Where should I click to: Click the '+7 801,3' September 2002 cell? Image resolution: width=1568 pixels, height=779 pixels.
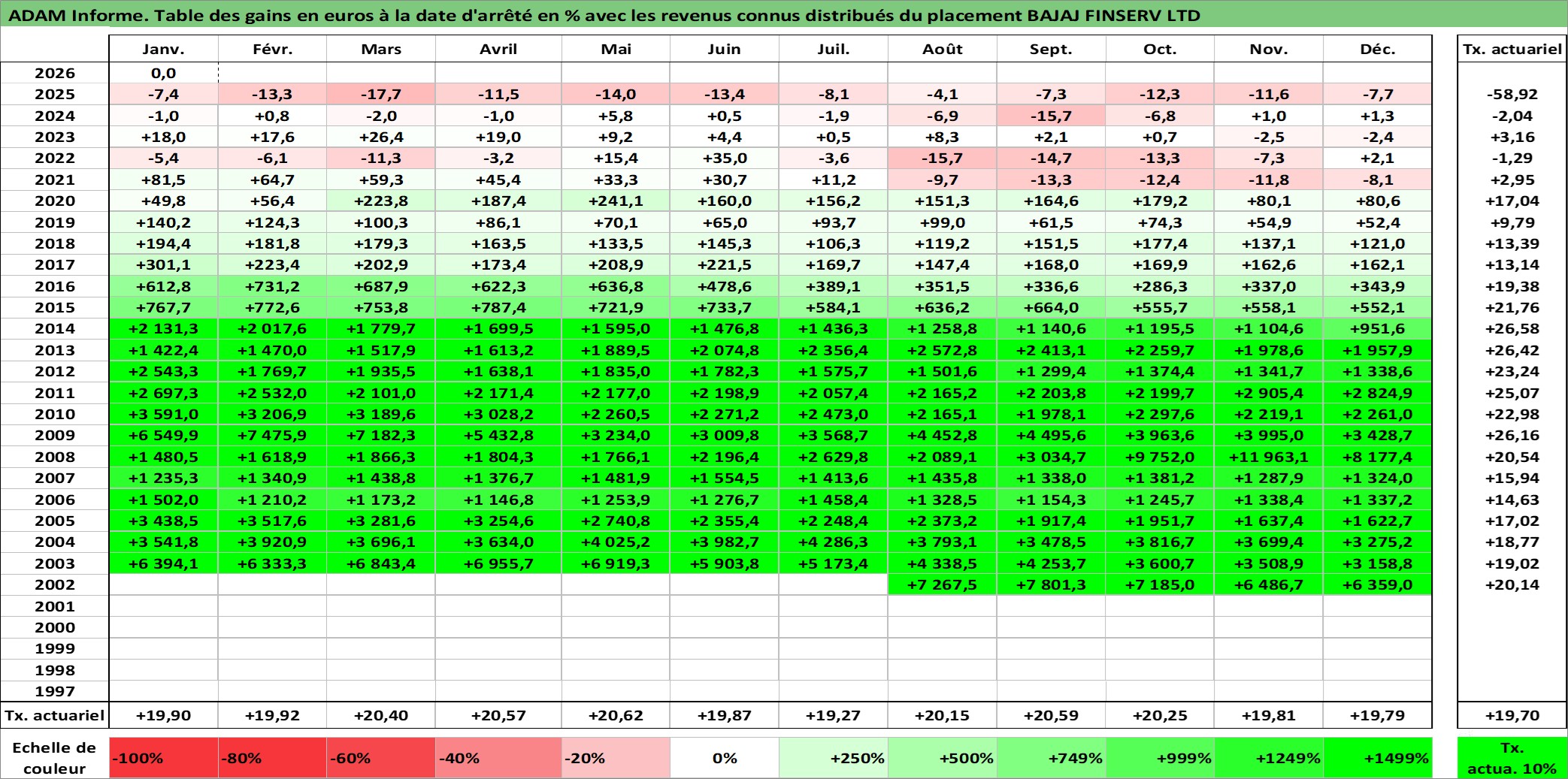point(1051,584)
